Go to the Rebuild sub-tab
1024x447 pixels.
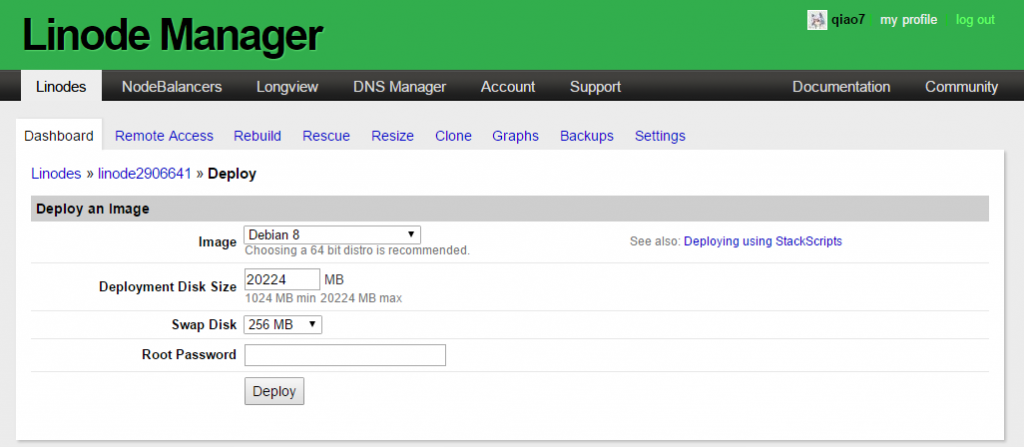[x=257, y=136]
